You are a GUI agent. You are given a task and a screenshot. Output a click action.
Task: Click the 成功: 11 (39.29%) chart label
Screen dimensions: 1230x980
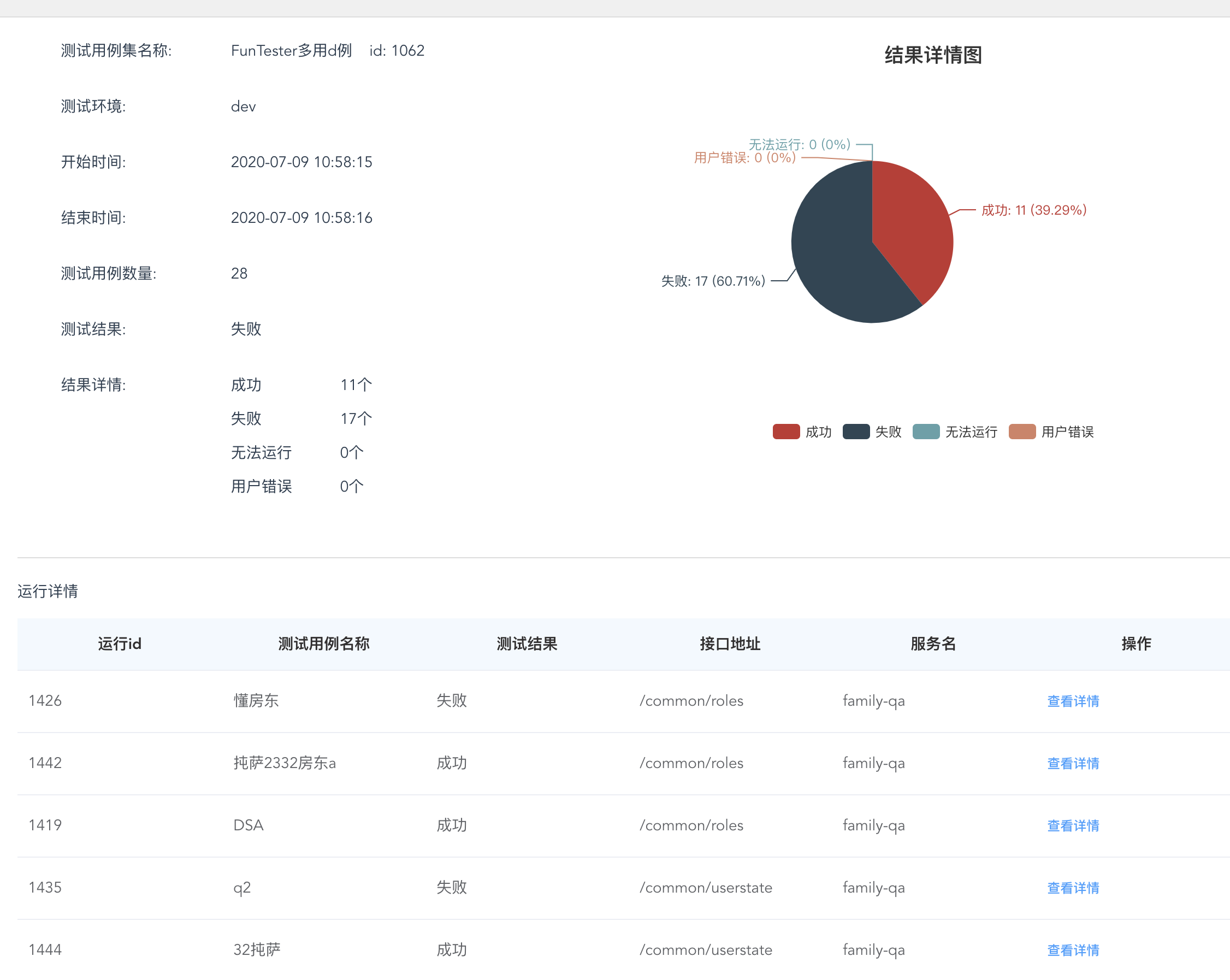click(x=1033, y=210)
